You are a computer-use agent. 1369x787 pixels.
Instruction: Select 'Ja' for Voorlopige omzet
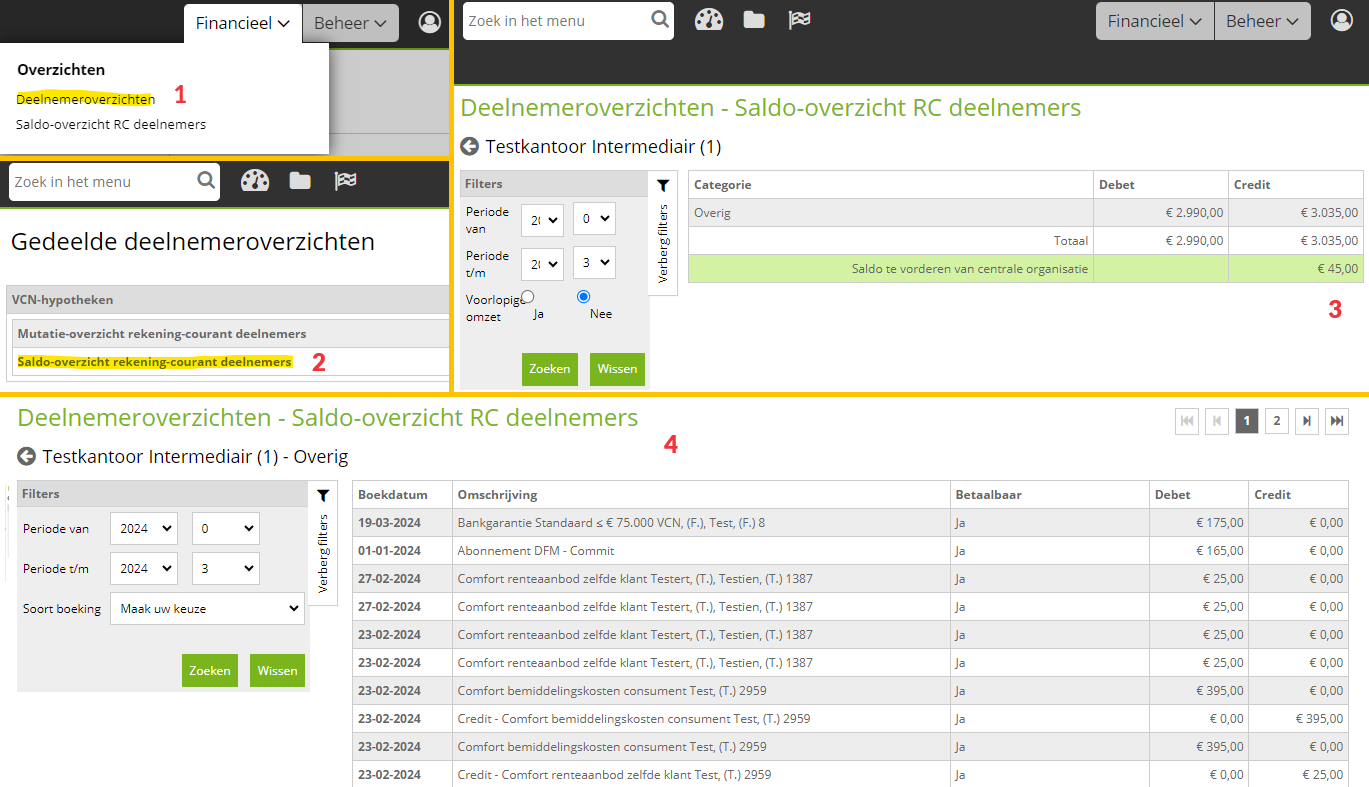point(528,297)
